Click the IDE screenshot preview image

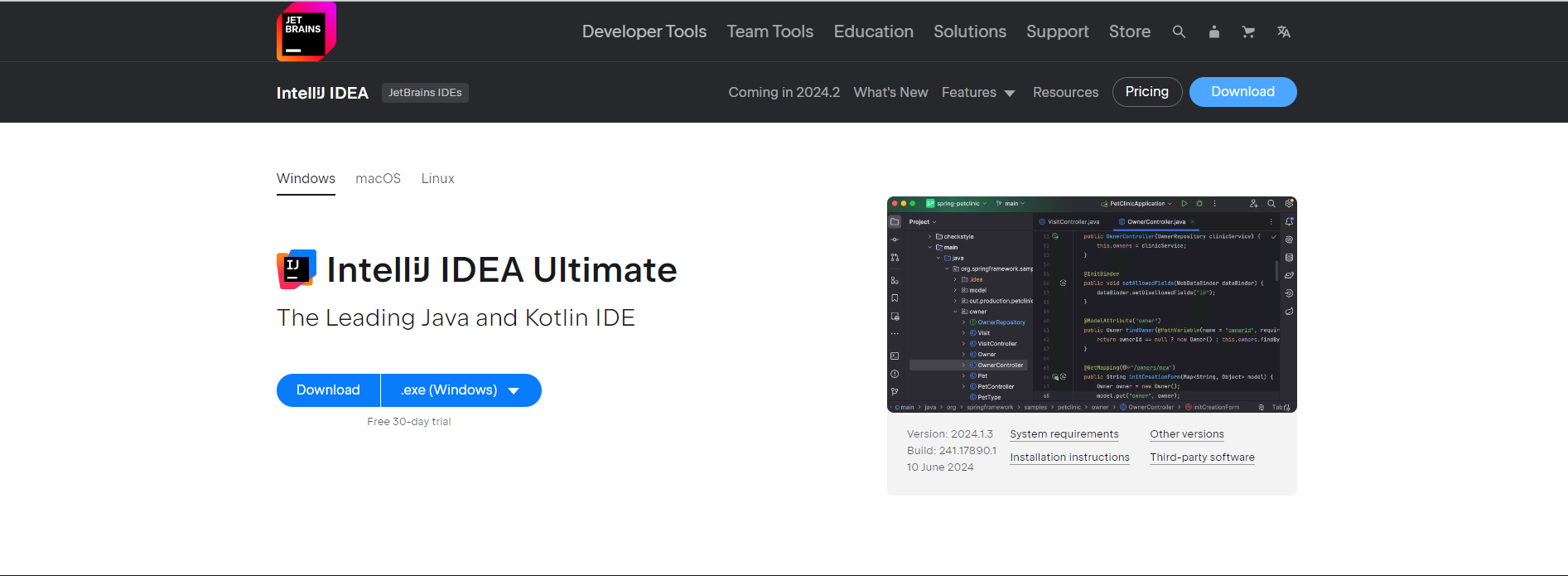point(1091,304)
